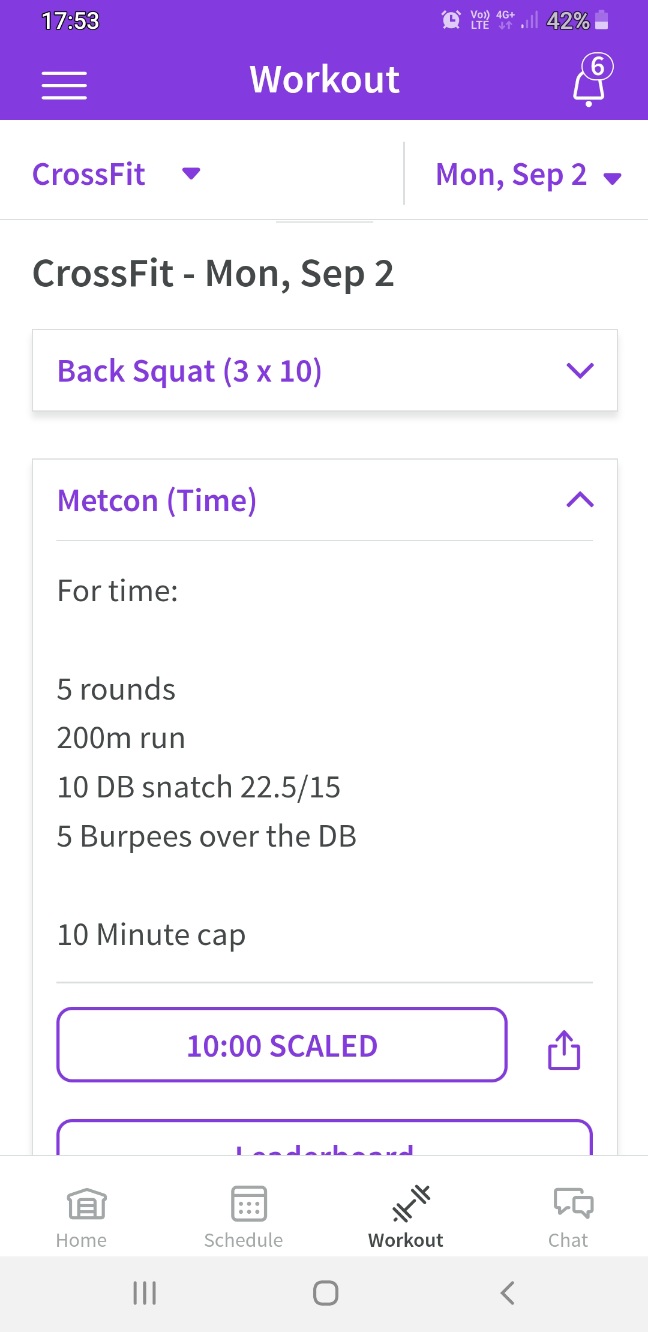Open the Schedule calendar tab
The image size is (648, 1332).
pyautogui.click(x=244, y=1217)
